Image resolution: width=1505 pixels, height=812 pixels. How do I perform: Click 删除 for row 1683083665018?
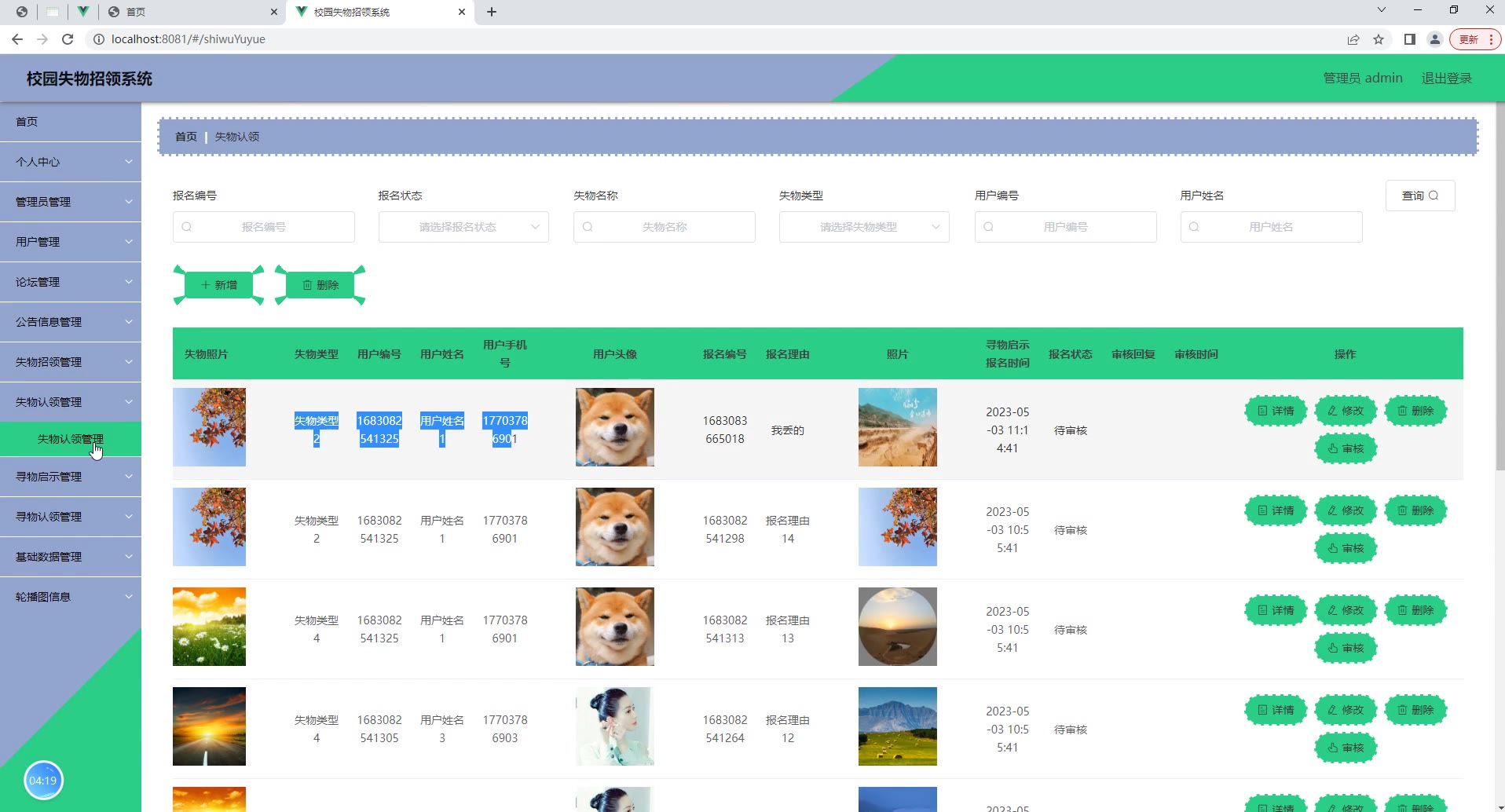click(1415, 411)
